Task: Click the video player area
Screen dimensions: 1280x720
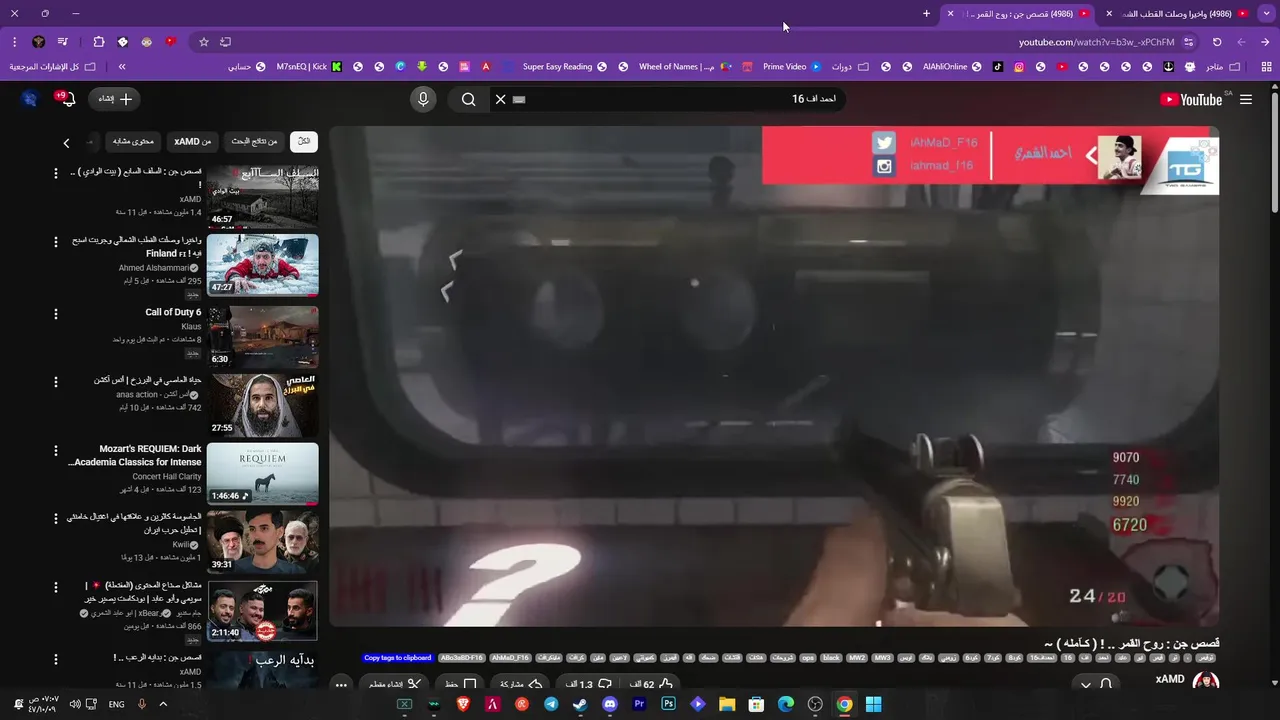Action: pos(774,376)
